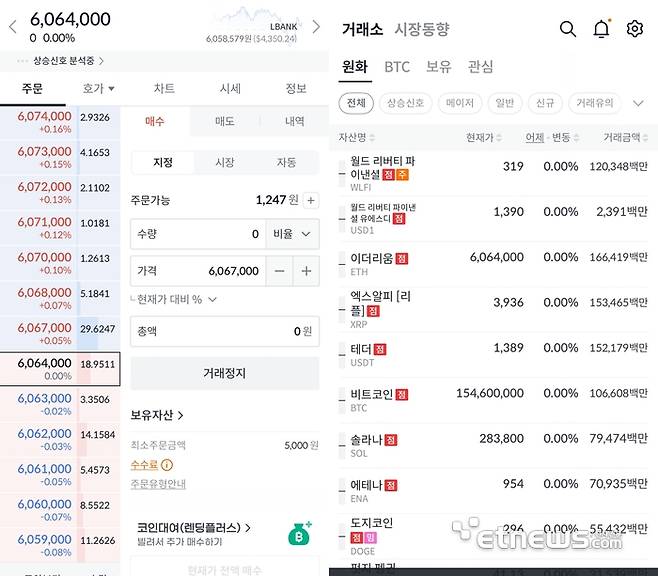The image size is (658, 576).
Task: Select ask price 6,067,000 row
Action: tap(60, 334)
